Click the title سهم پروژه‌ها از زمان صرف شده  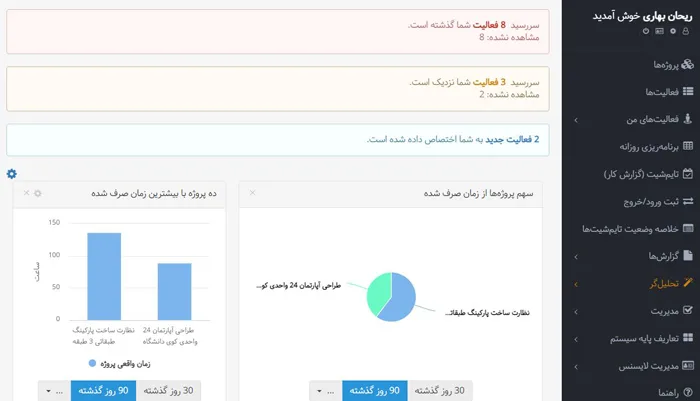pyautogui.click(x=479, y=193)
